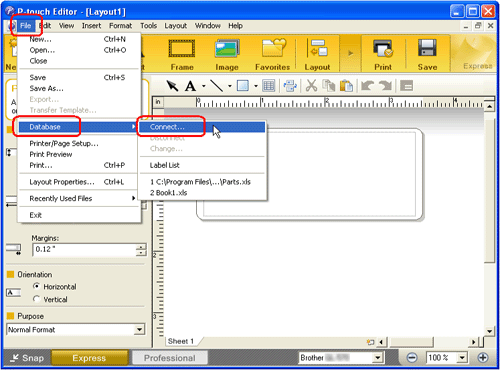This screenshot has width=500, height=370.
Task: Open the File menu
Action: (25, 26)
